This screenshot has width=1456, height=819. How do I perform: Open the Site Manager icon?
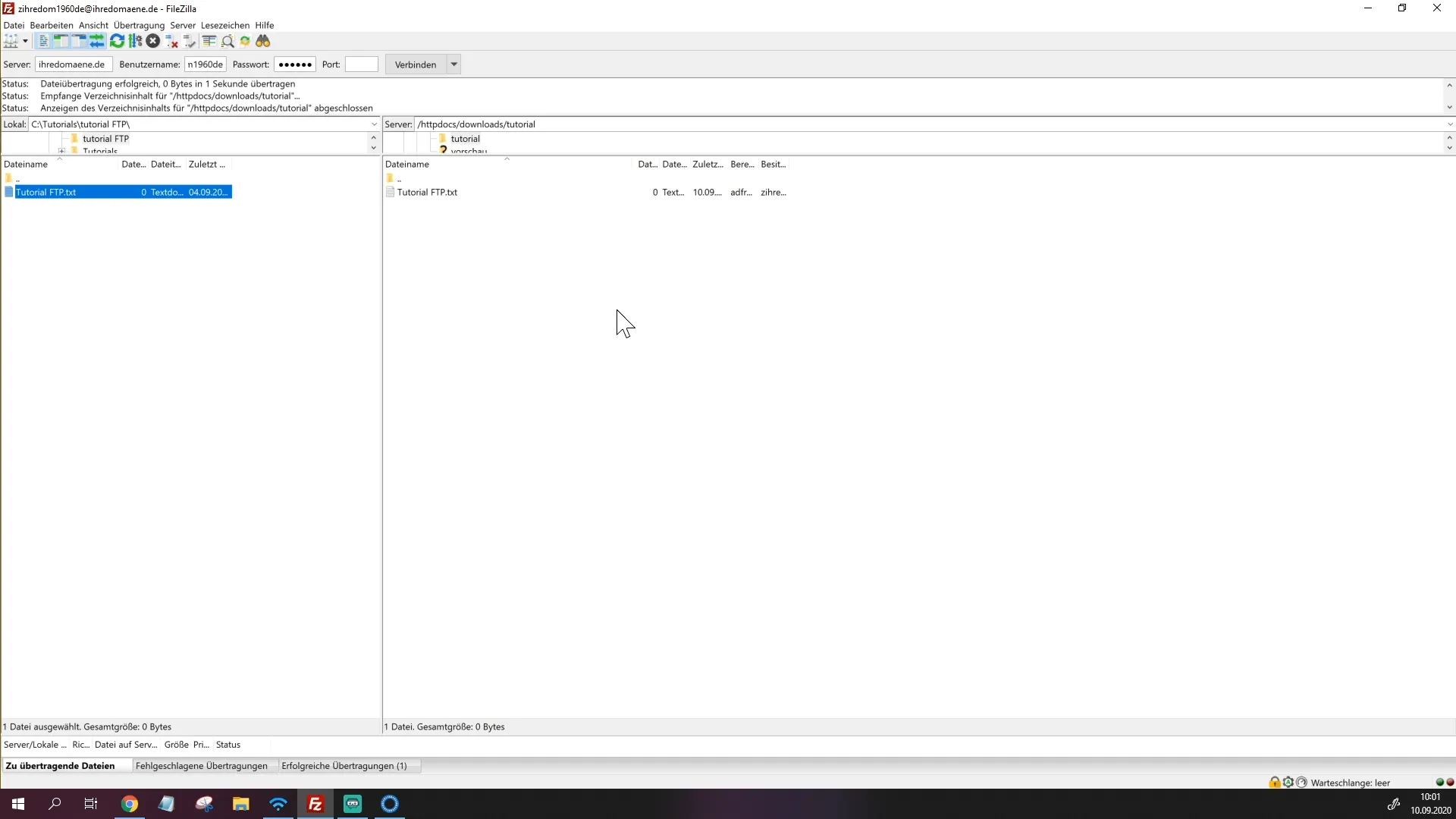point(11,41)
